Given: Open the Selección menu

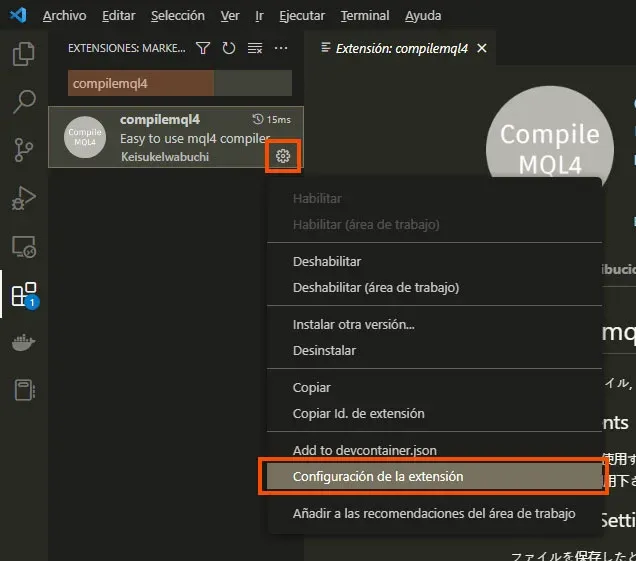Looking at the screenshot, I should [x=178, y=15].
